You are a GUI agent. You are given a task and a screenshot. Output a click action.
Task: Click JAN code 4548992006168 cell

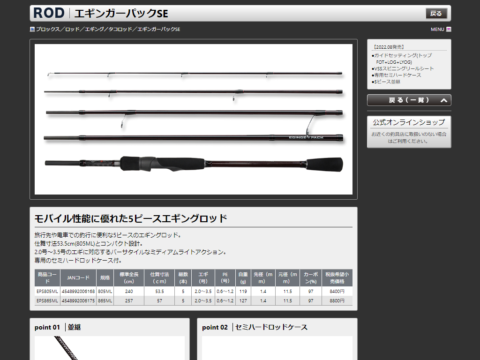[x=78, y=291]
